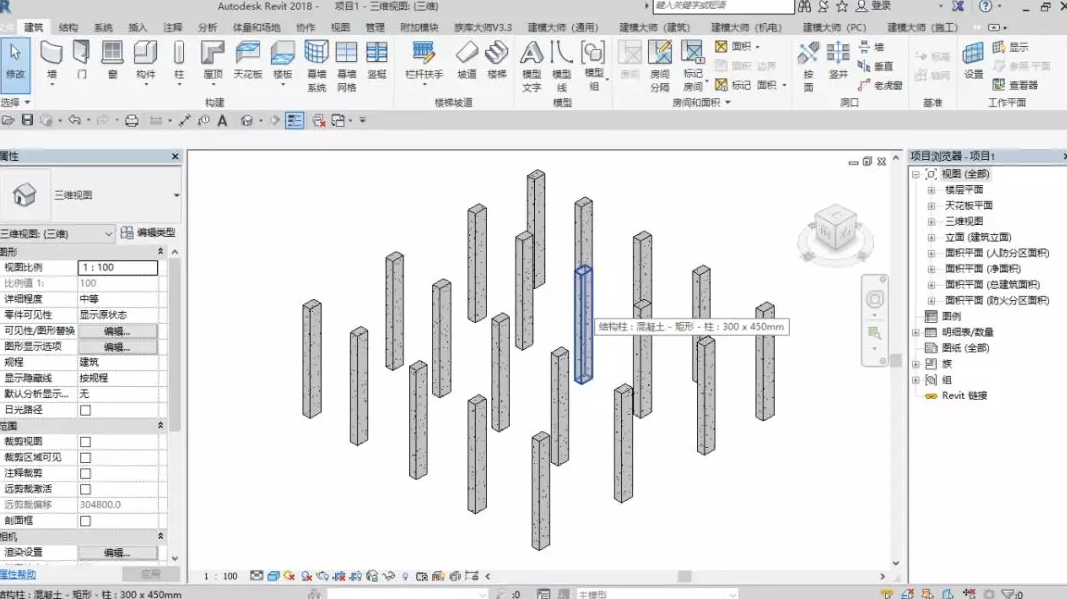Viewport: 1067px width, 599px height.
Task: Open the 族库大师V3.3 ribbon tab
Action: 482,27
